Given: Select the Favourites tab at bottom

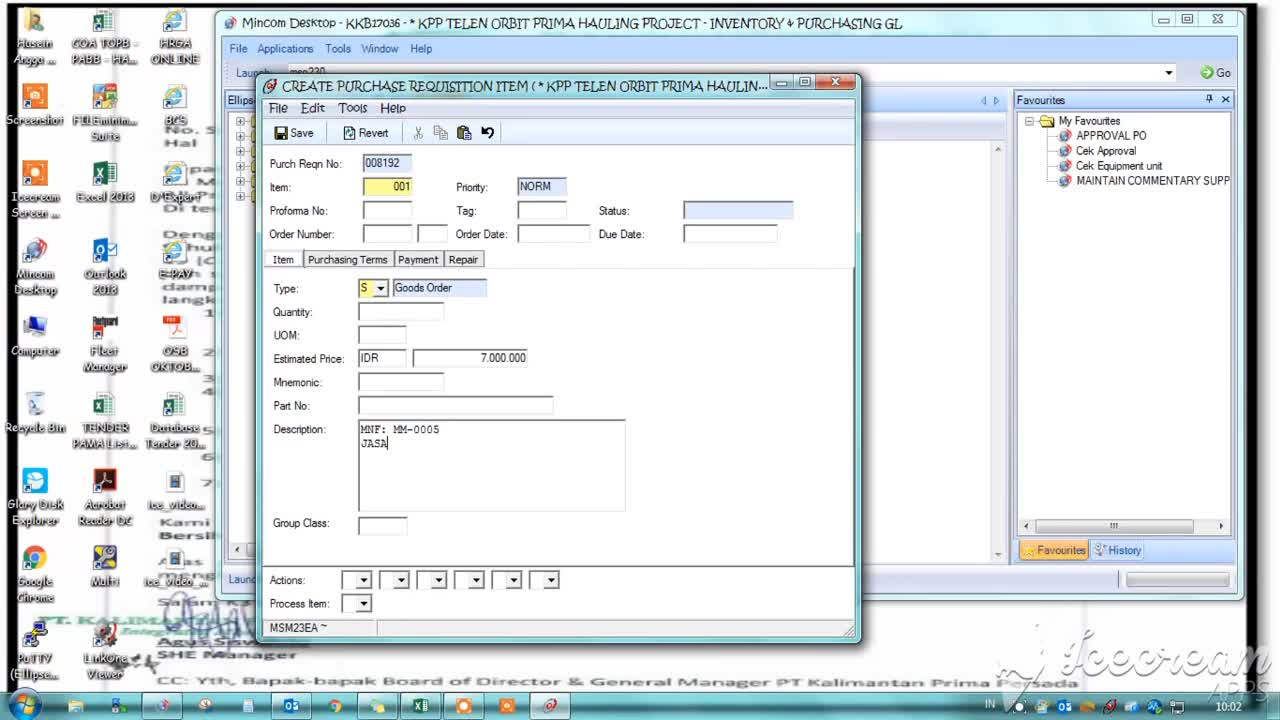Looking at the screenshot, I should coord(1054,550).
